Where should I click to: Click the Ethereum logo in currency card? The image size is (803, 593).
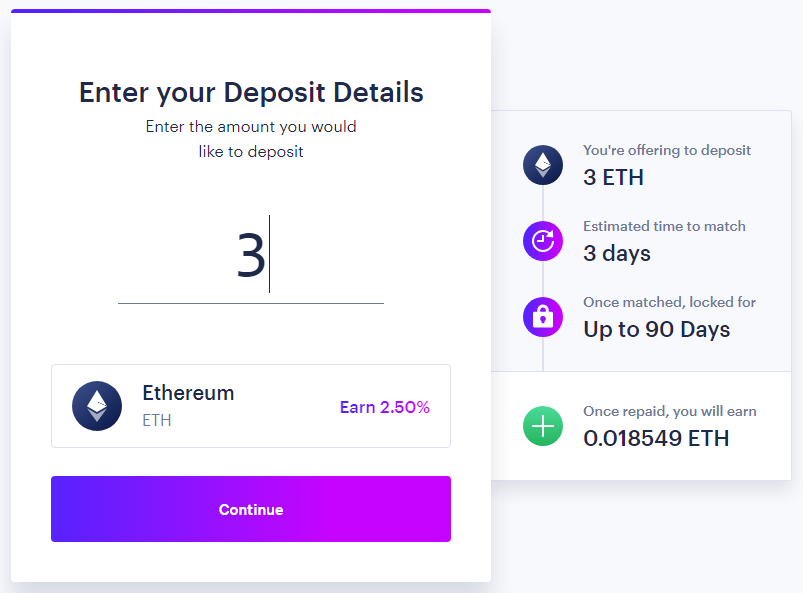(x=97, y=406)
